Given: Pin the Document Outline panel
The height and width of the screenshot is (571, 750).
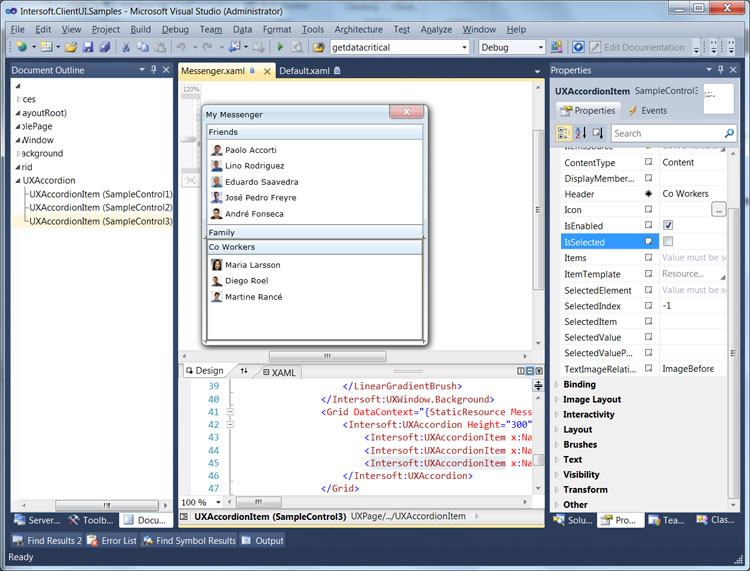Looking at the screenshot, I should (154, 70).
